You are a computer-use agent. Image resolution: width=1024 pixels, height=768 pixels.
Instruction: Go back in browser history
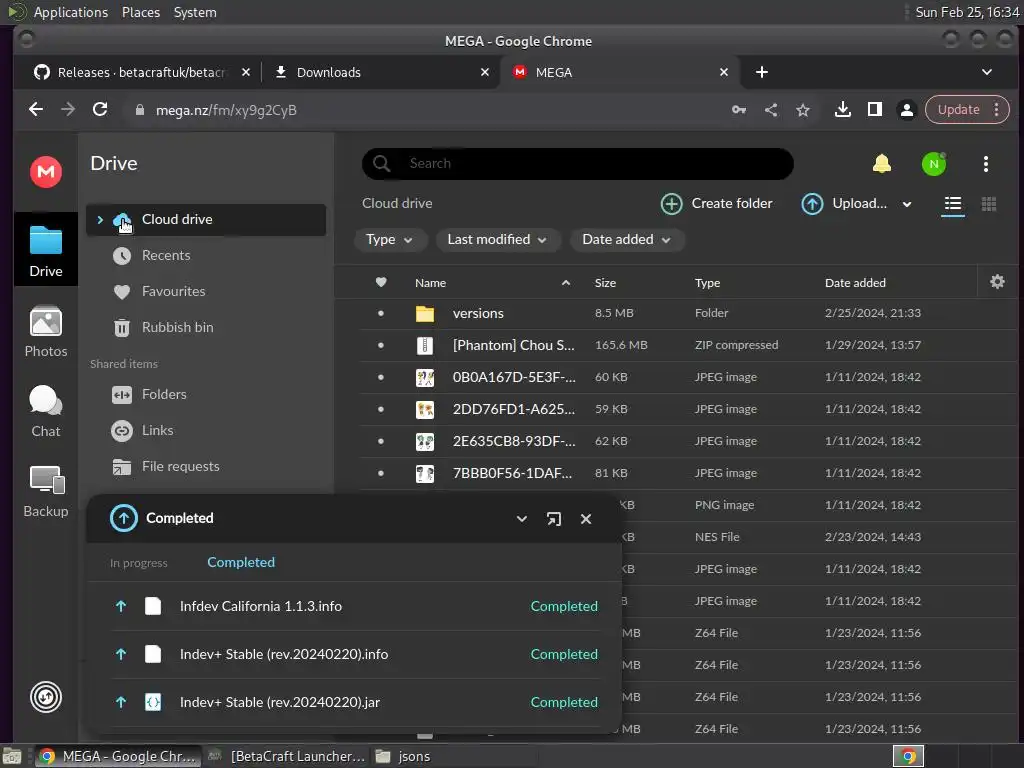tap(36, 110)
